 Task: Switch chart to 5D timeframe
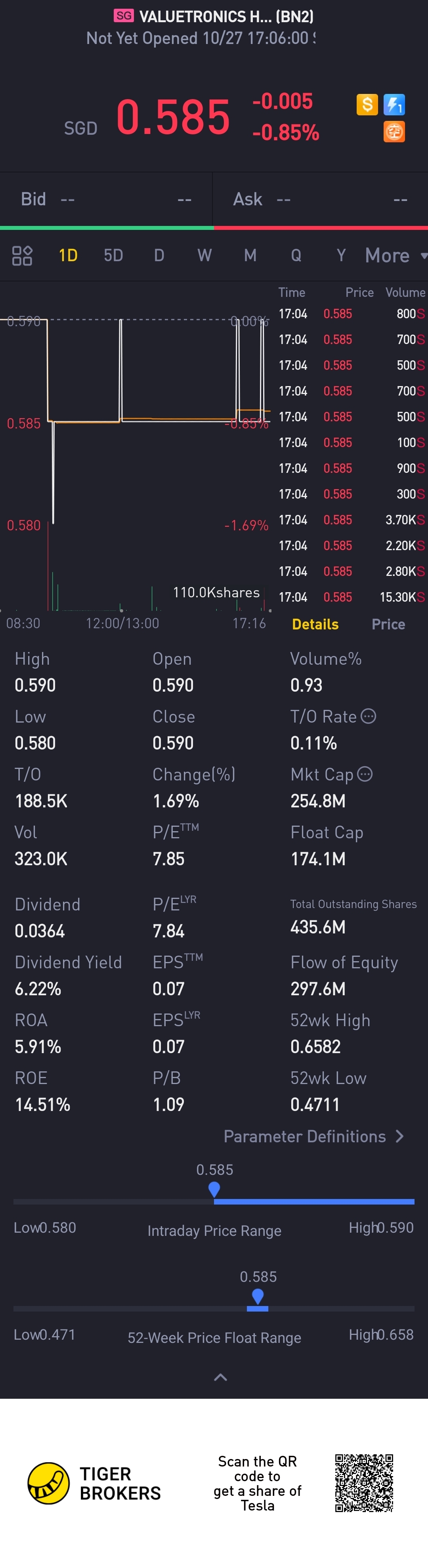pyautogui.click(x=113, y=256)
